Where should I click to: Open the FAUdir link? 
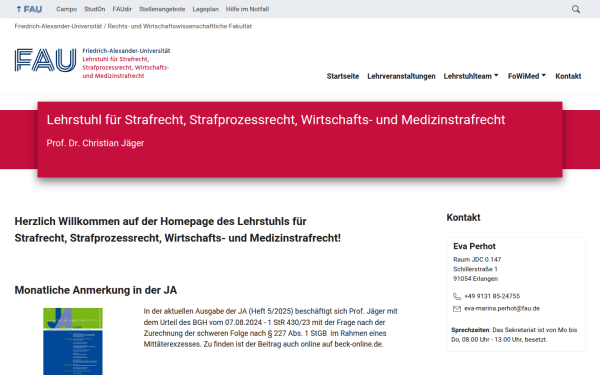[122, 9]
